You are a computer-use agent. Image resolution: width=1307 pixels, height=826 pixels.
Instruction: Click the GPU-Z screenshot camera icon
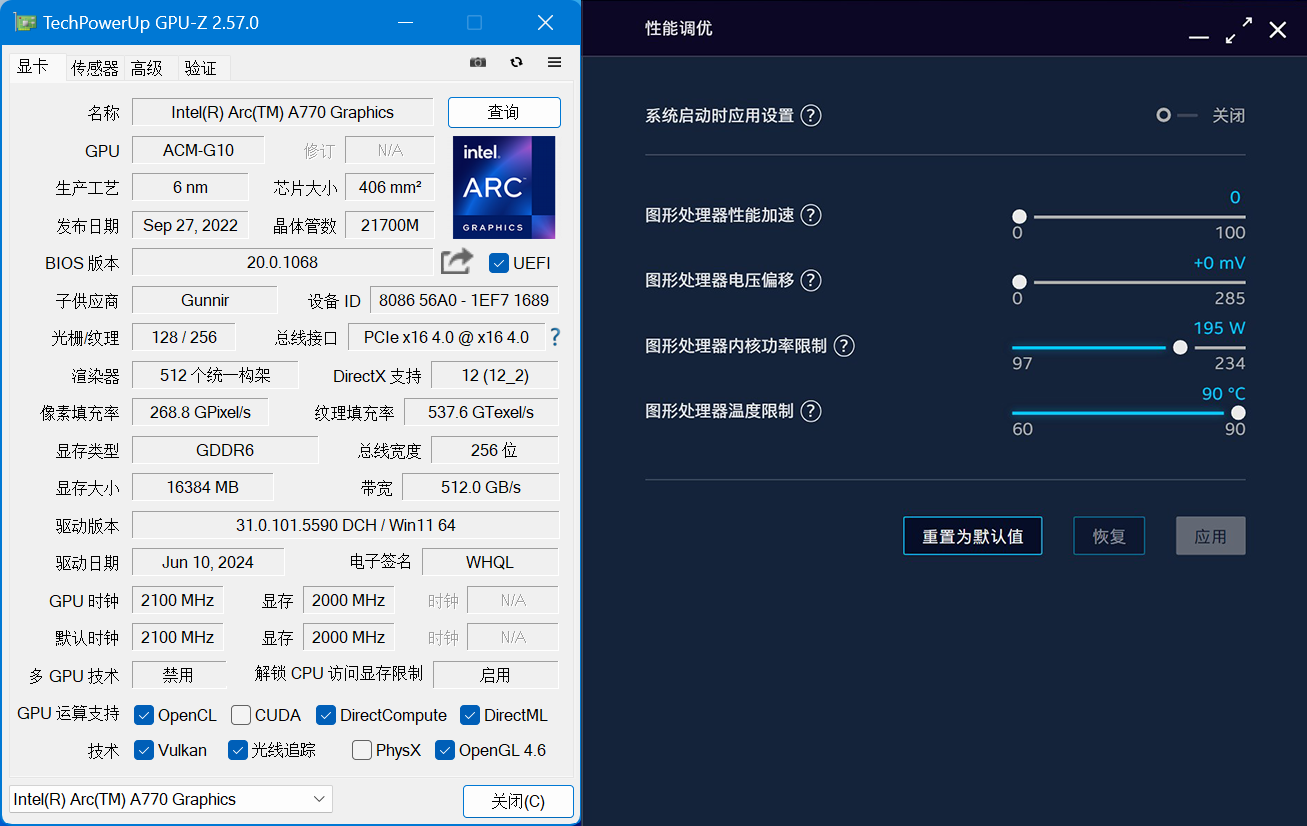[x=478, y=62]
